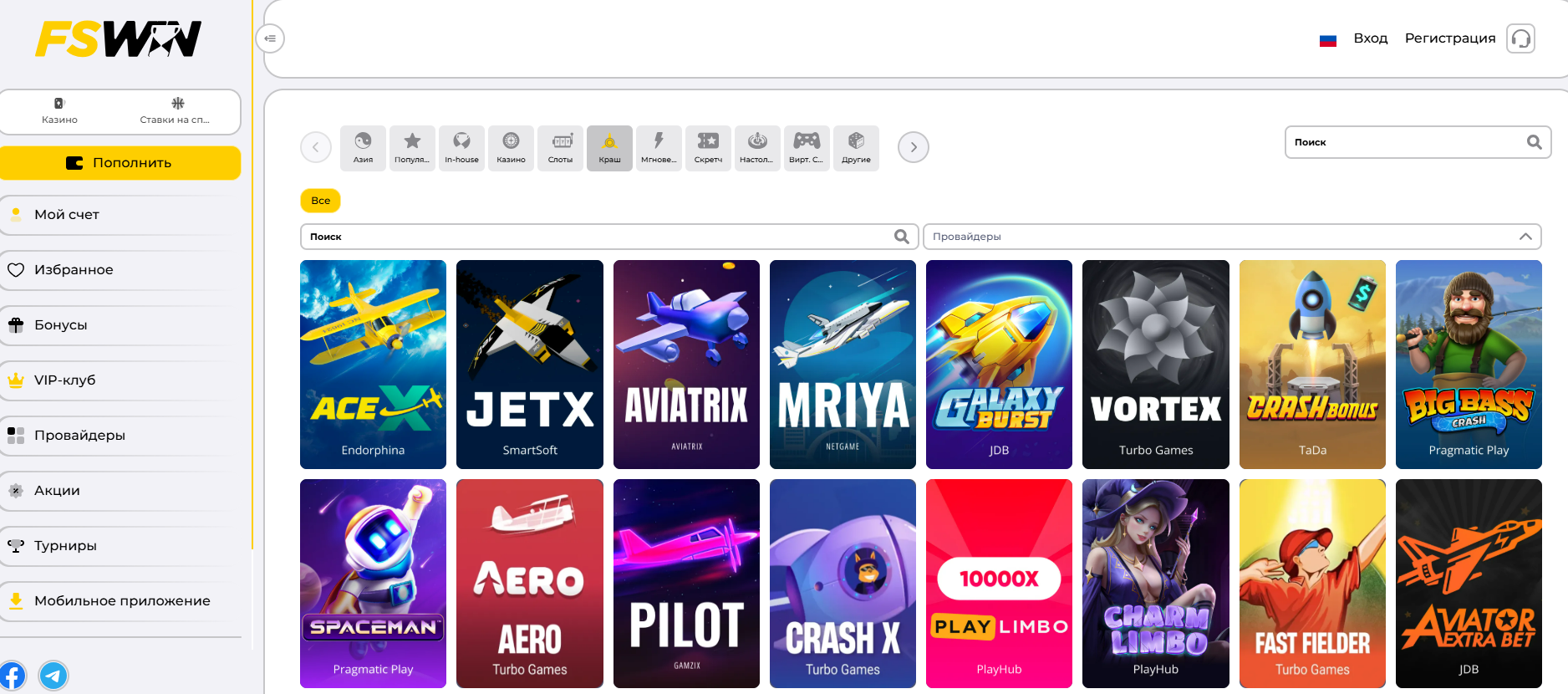Open the Spaceman game by Pragmatic Play
This screenshot has width=1568, height=694.
(373, 584)
